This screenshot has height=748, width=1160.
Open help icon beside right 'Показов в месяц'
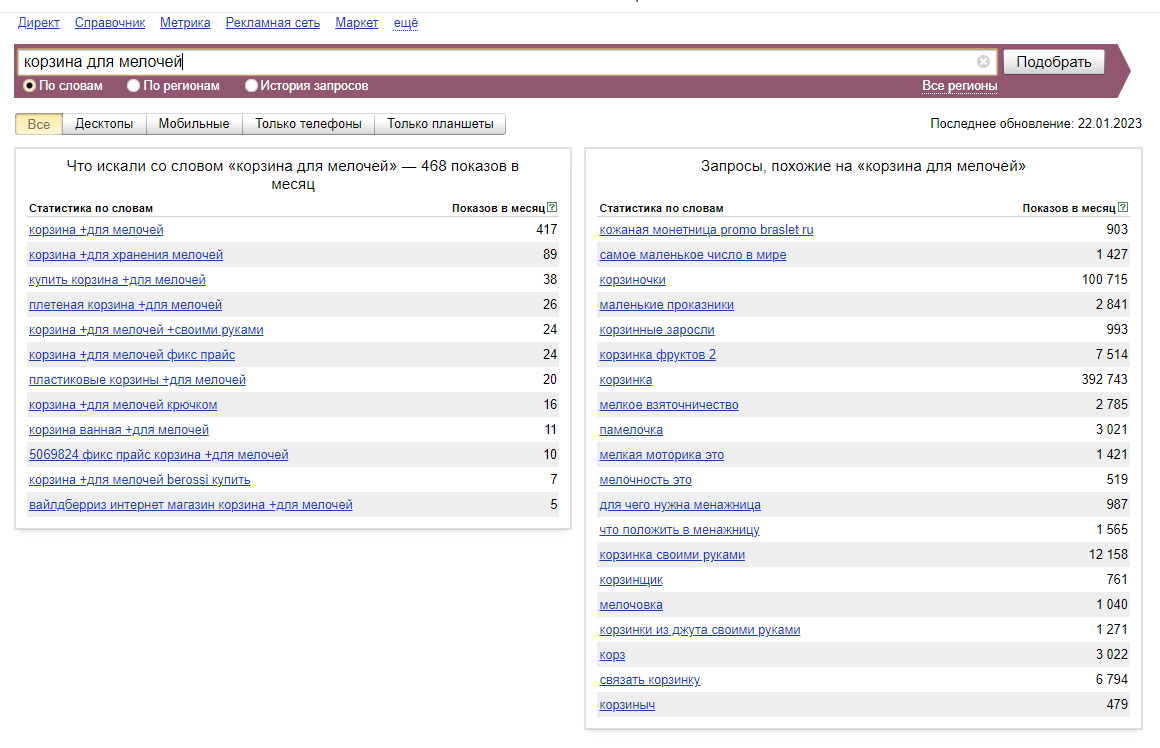(x=1123, y=208)
